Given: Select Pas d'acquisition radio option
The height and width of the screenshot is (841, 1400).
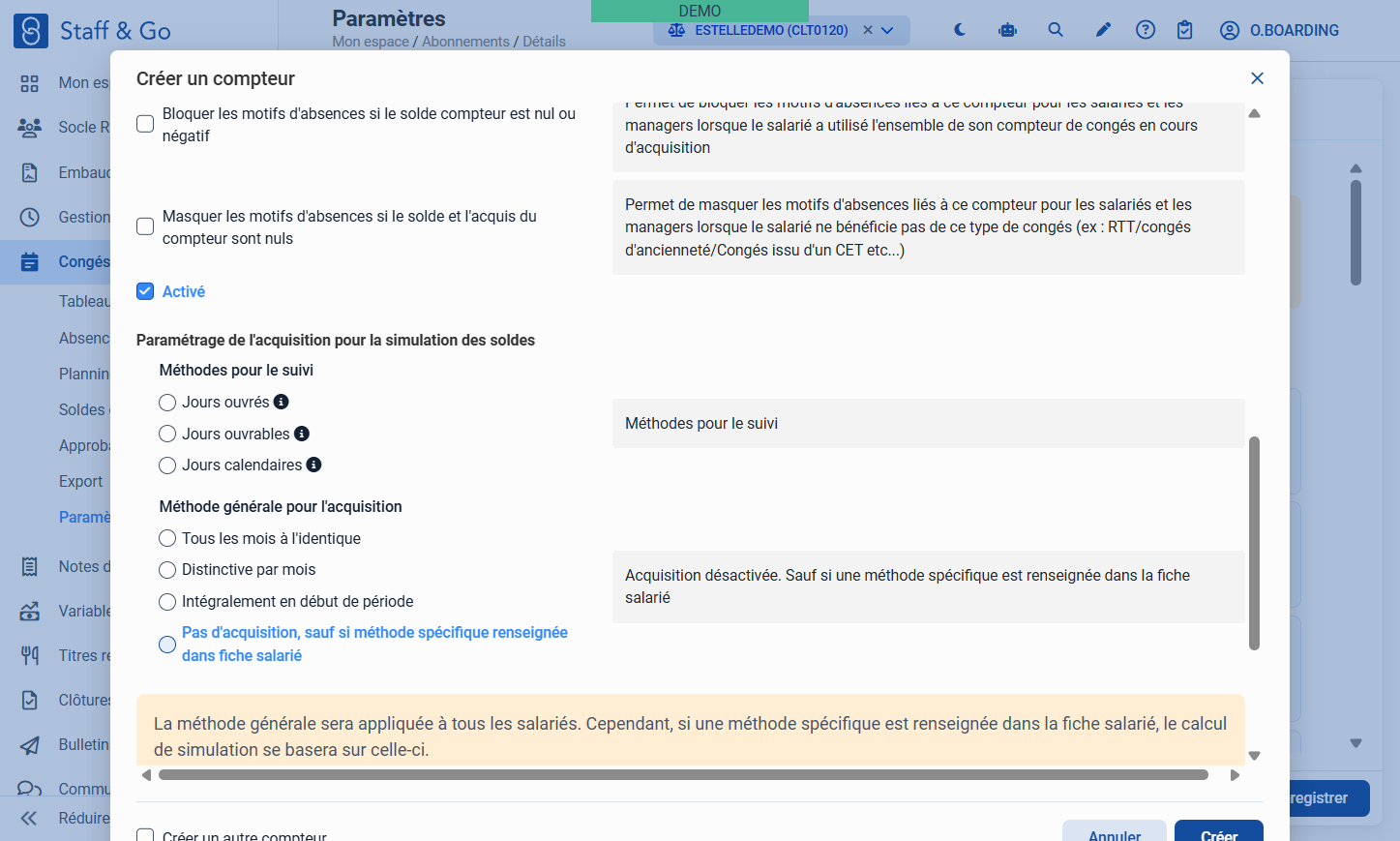Looking at the screenshot, I should [x=167, y=645].
